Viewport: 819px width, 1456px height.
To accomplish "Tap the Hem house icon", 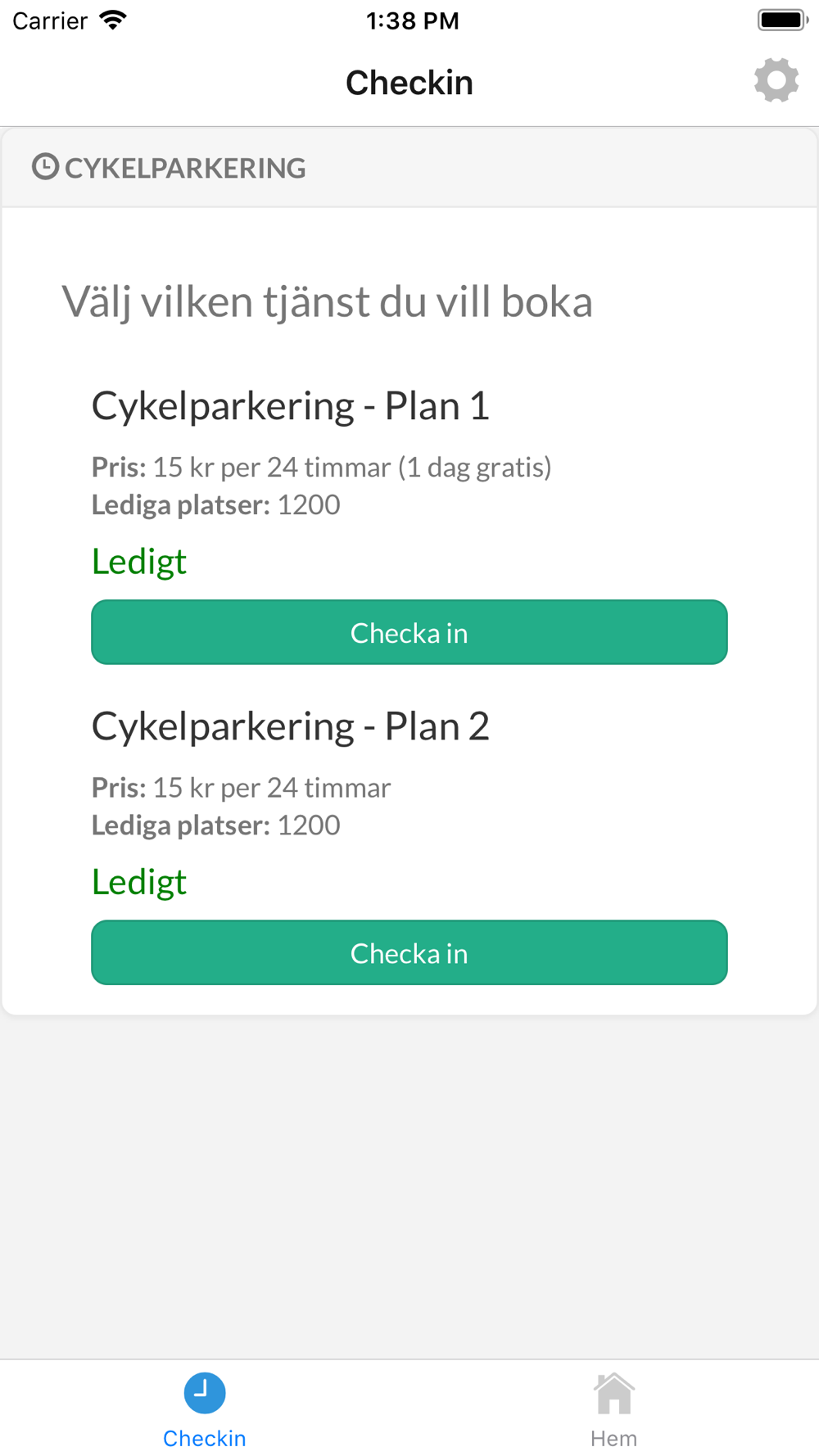I will (x=614, y=1393).
